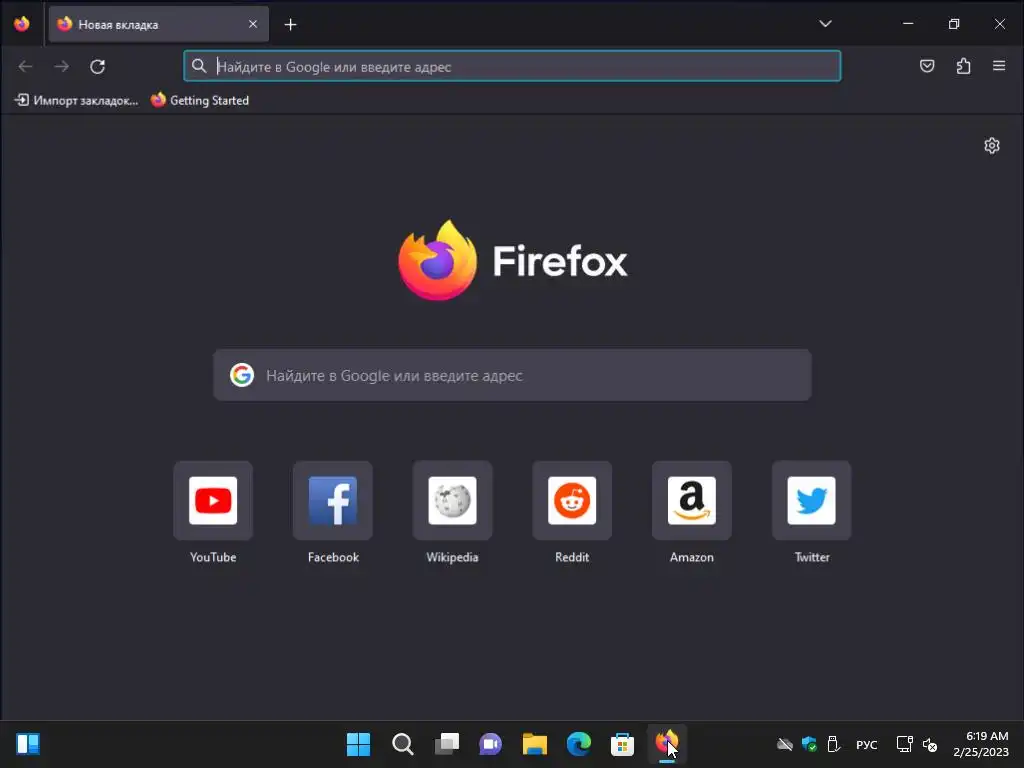Open the YouTube shortcut tile
Viewport: 1024px width, 768px height.
(x=213, y=500)
